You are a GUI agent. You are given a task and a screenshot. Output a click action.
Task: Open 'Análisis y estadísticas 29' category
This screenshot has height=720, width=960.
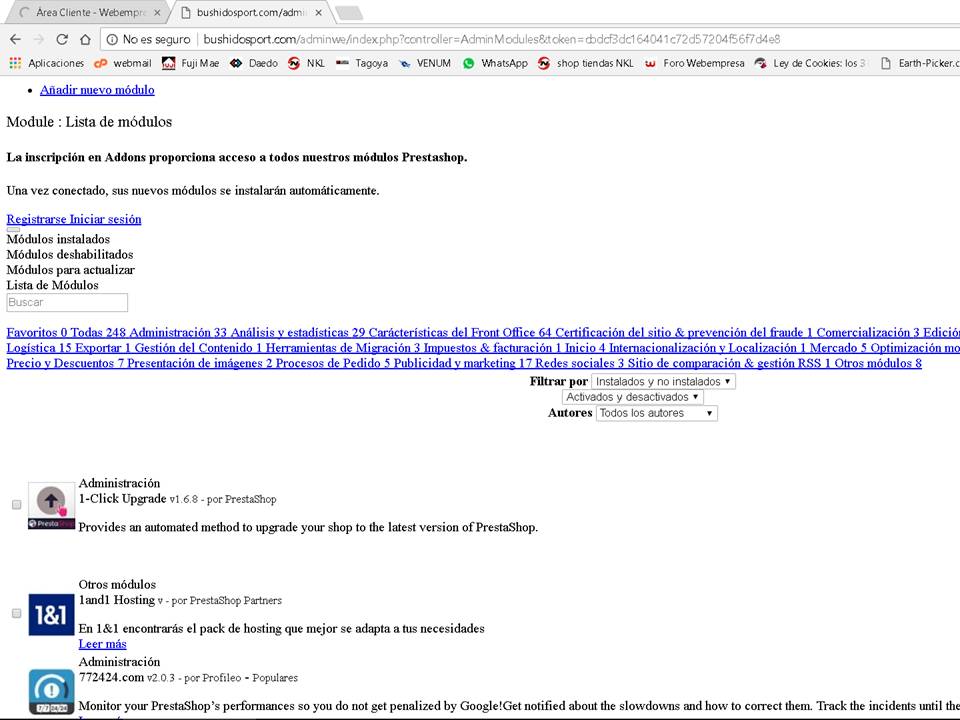tap(298, 332)
